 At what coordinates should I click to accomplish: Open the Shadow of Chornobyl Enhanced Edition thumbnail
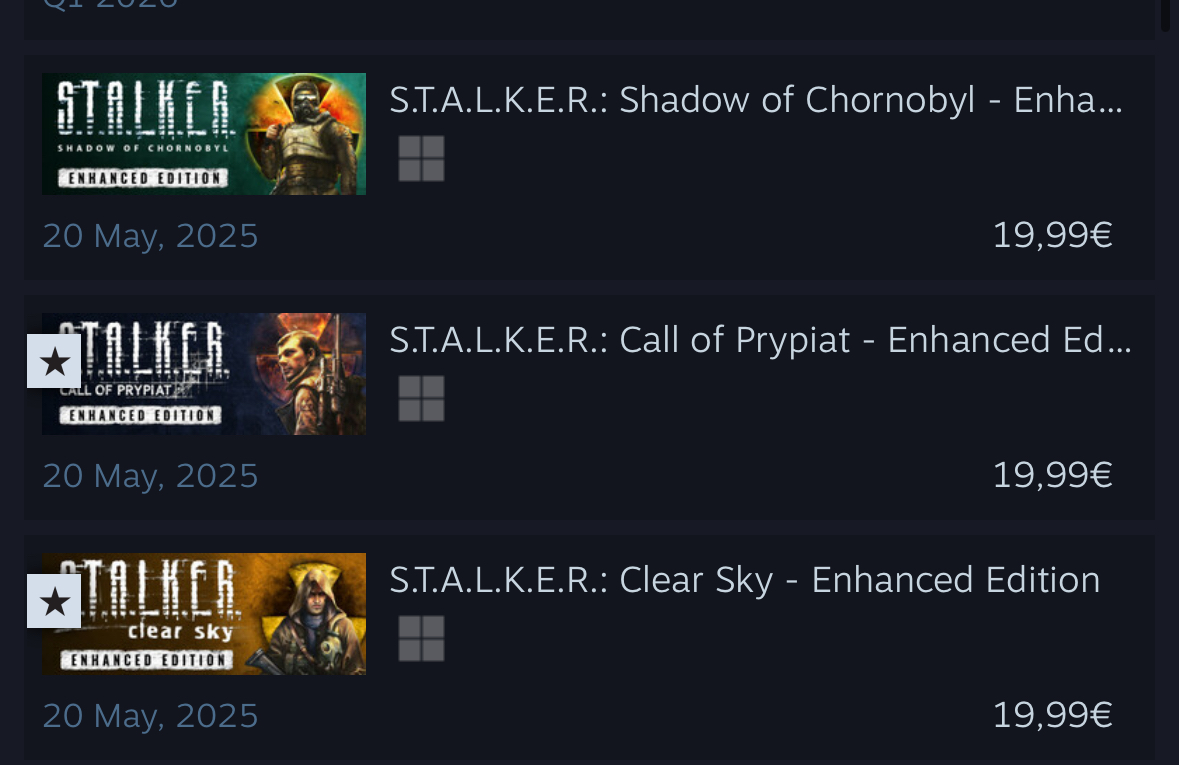pos(204,134)
